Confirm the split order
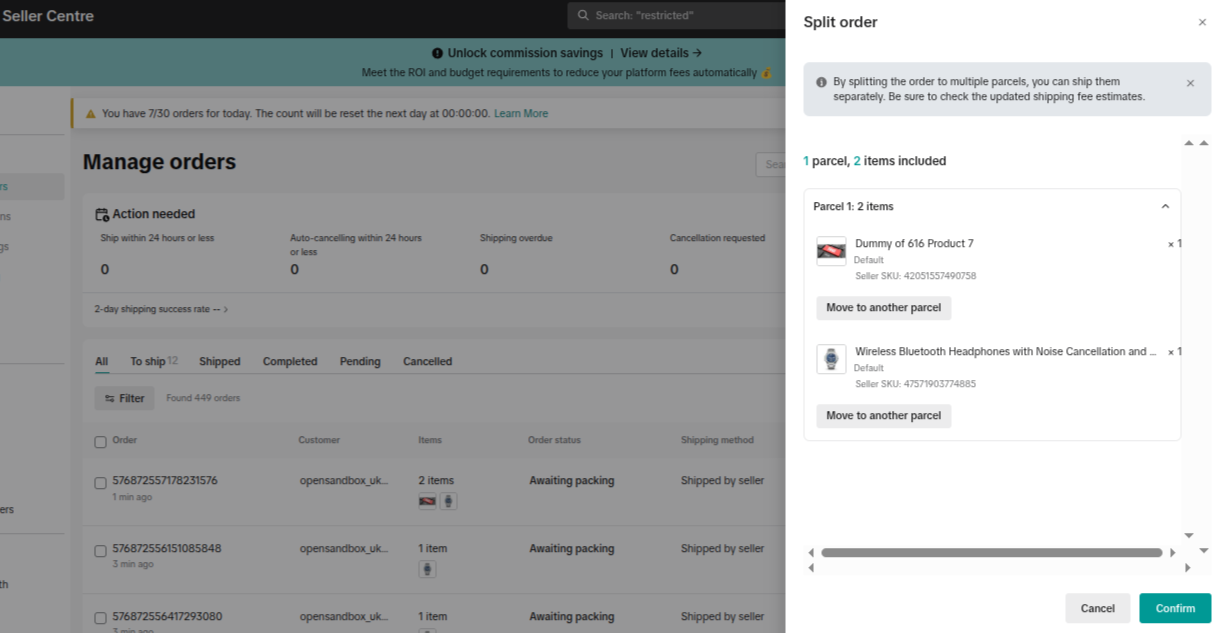The width and height of the screenshot is (1226, 633). point(1175,608)
